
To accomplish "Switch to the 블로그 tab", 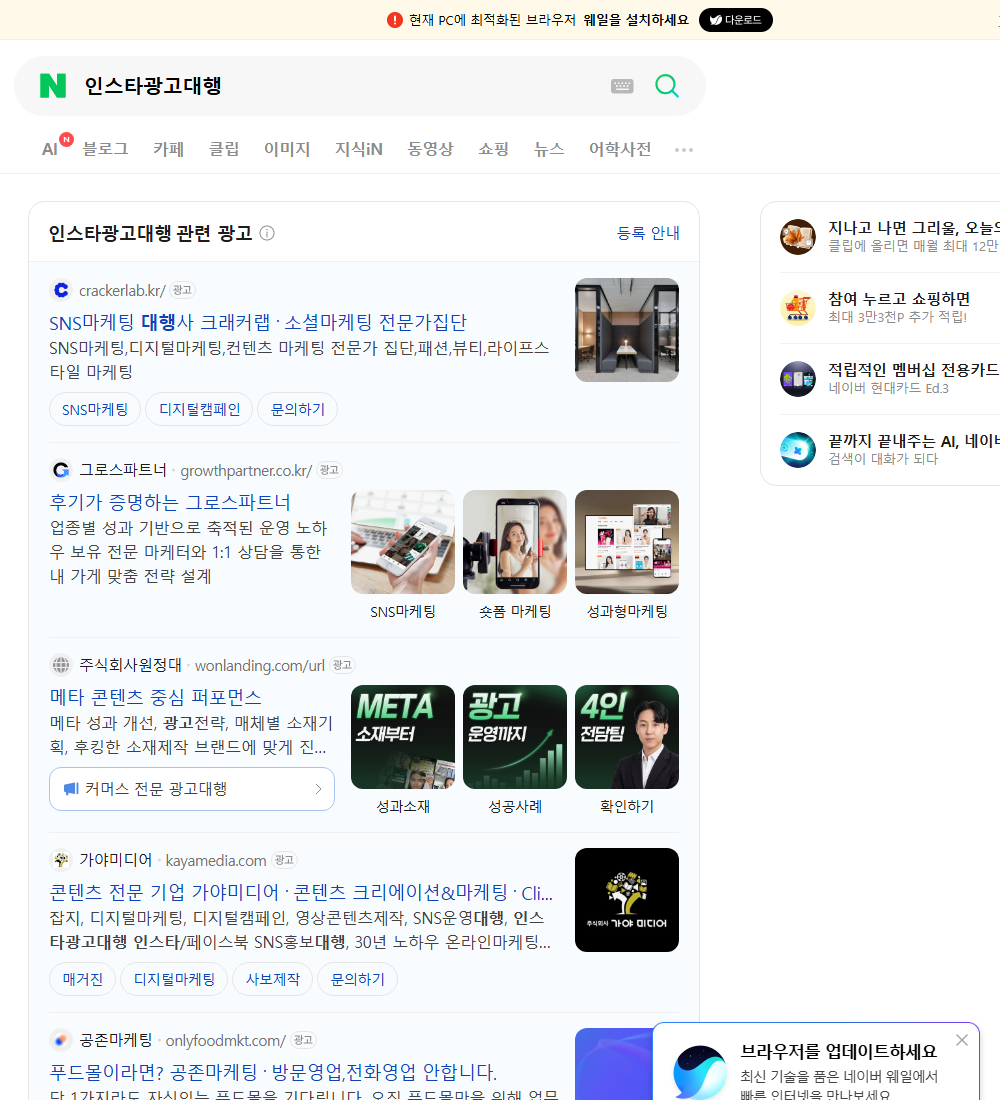I will click(105, 149).
